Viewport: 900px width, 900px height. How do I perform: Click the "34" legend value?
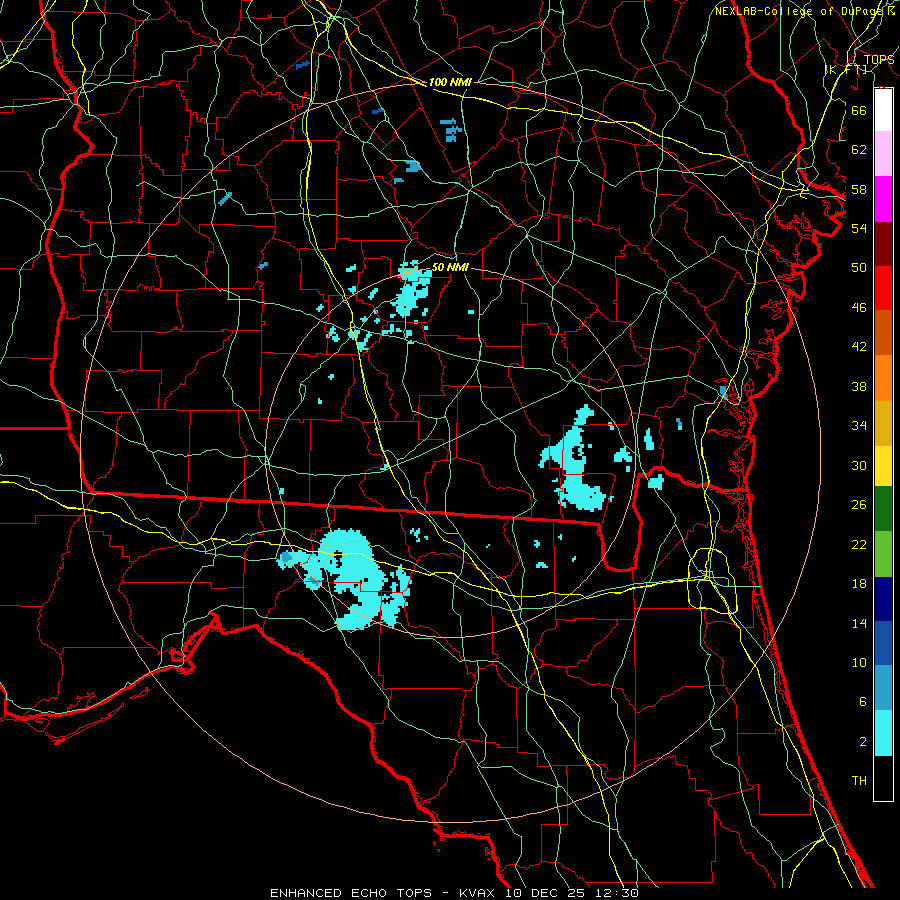coord(859,426)
